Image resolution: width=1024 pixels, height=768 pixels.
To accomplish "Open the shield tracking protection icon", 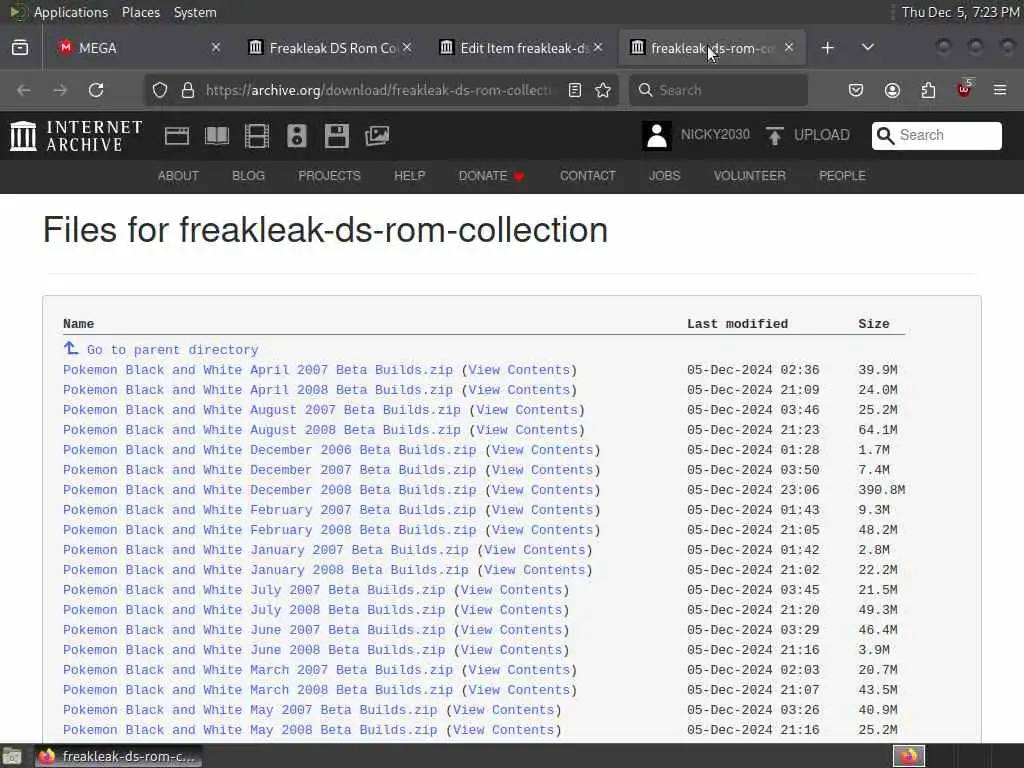I will [x=160, y=89].
